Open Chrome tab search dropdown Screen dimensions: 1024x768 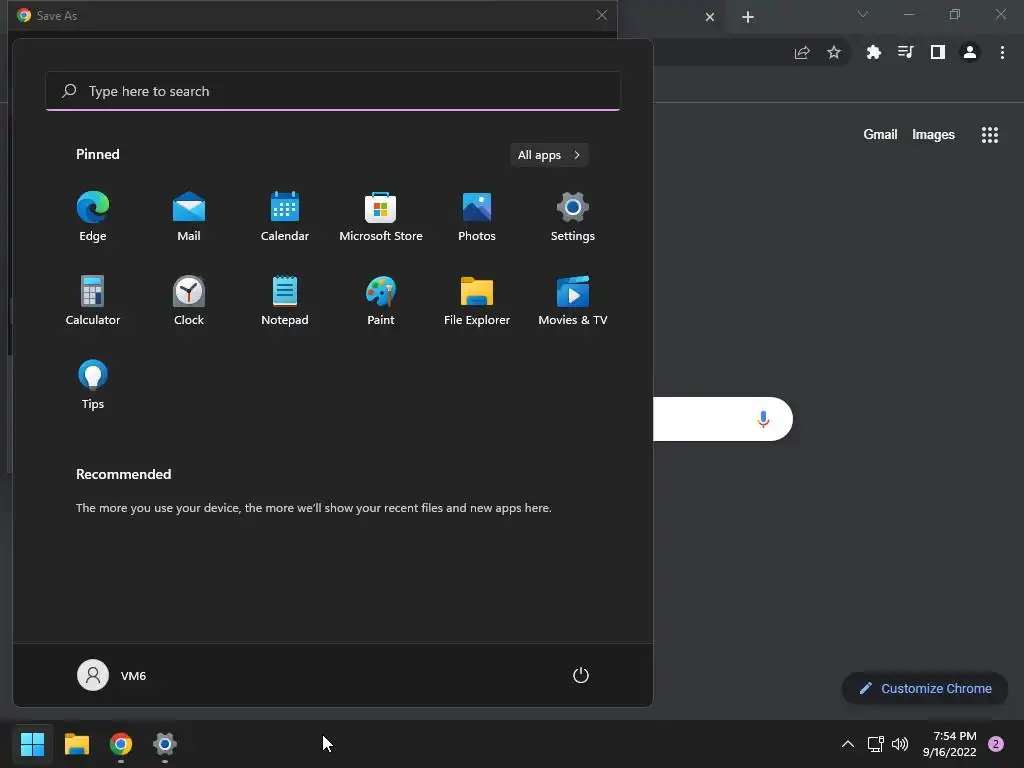pyautogui.click(x=863, y=14)
